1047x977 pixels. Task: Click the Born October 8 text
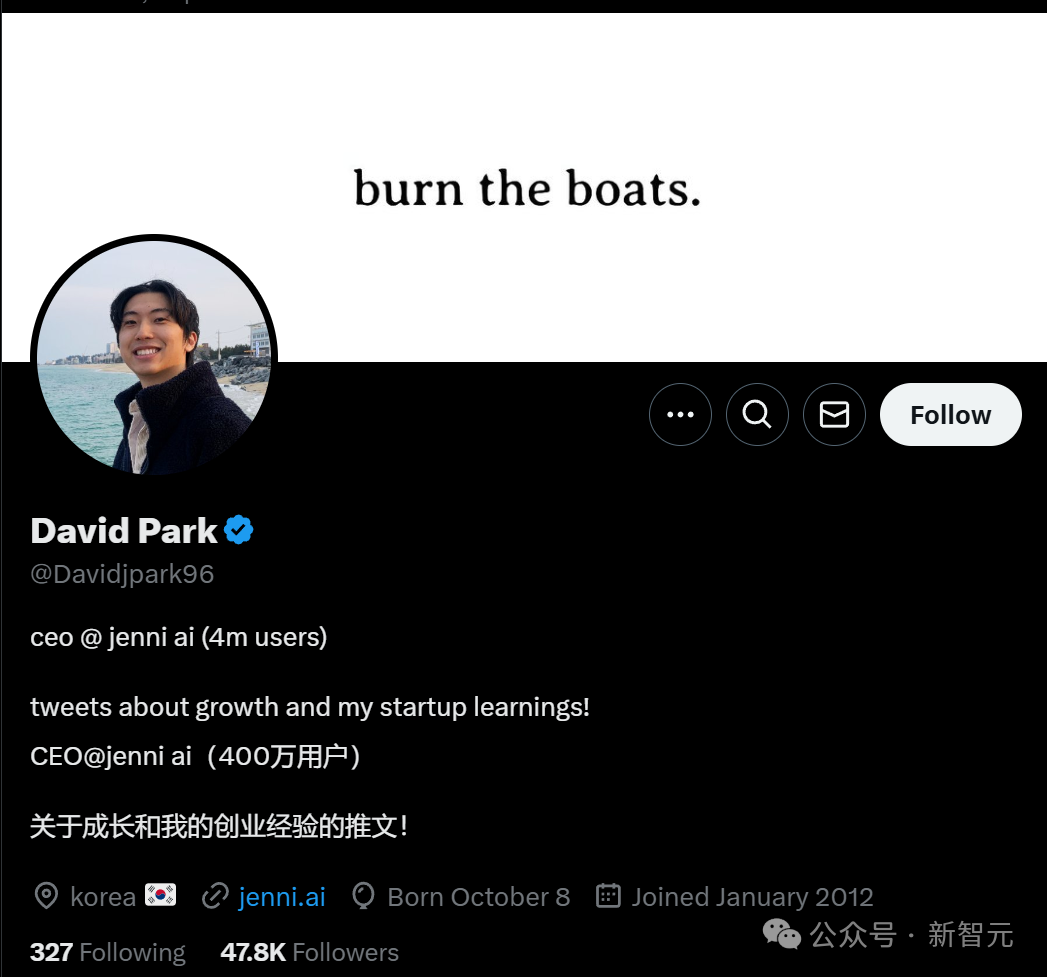(x=478, y=896)
